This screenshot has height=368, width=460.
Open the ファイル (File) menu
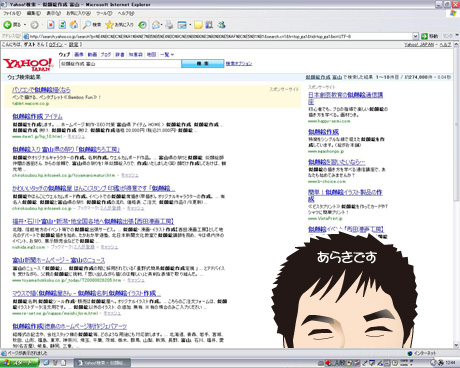point(12,13)
